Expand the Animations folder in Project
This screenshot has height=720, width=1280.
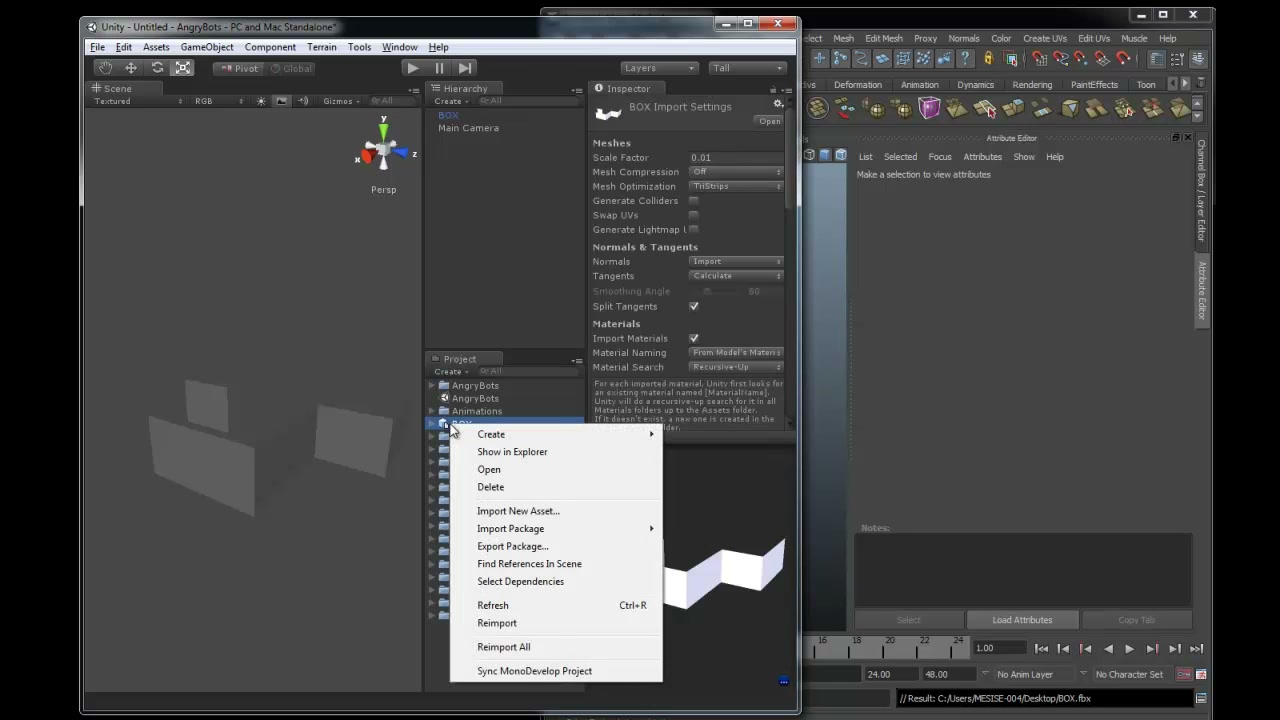point(432,411)
